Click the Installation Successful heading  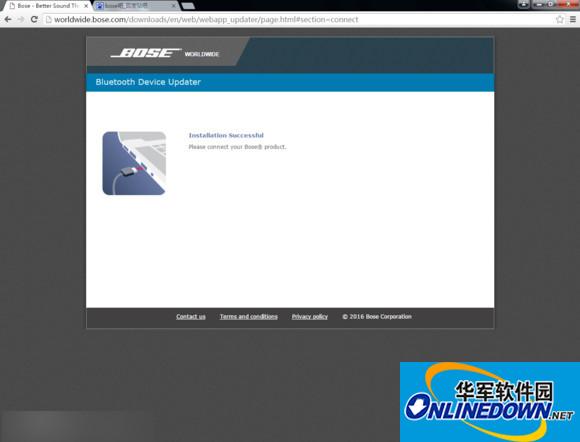(x=226, y=135)
